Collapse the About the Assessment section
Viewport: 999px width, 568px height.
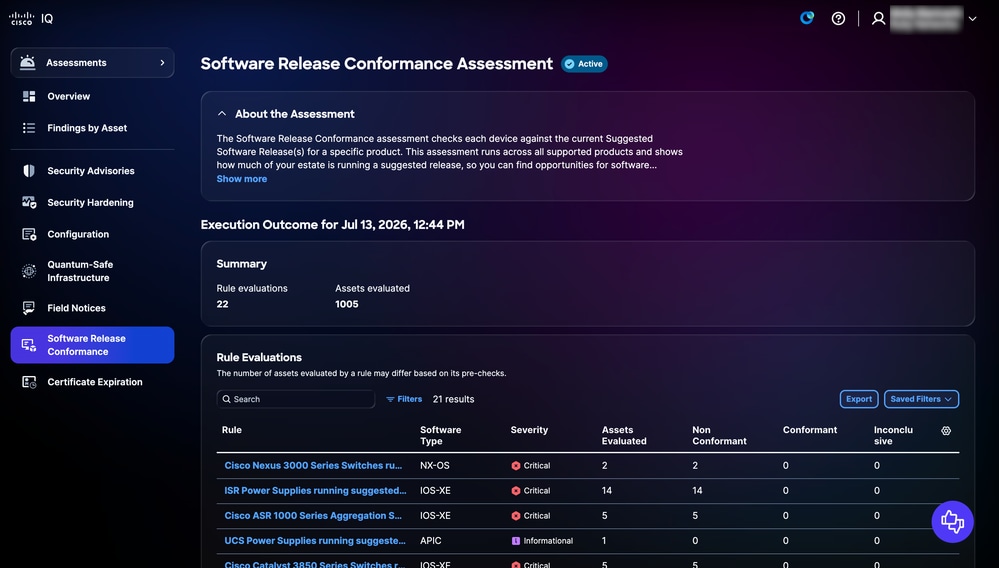(x=222, y=114)
